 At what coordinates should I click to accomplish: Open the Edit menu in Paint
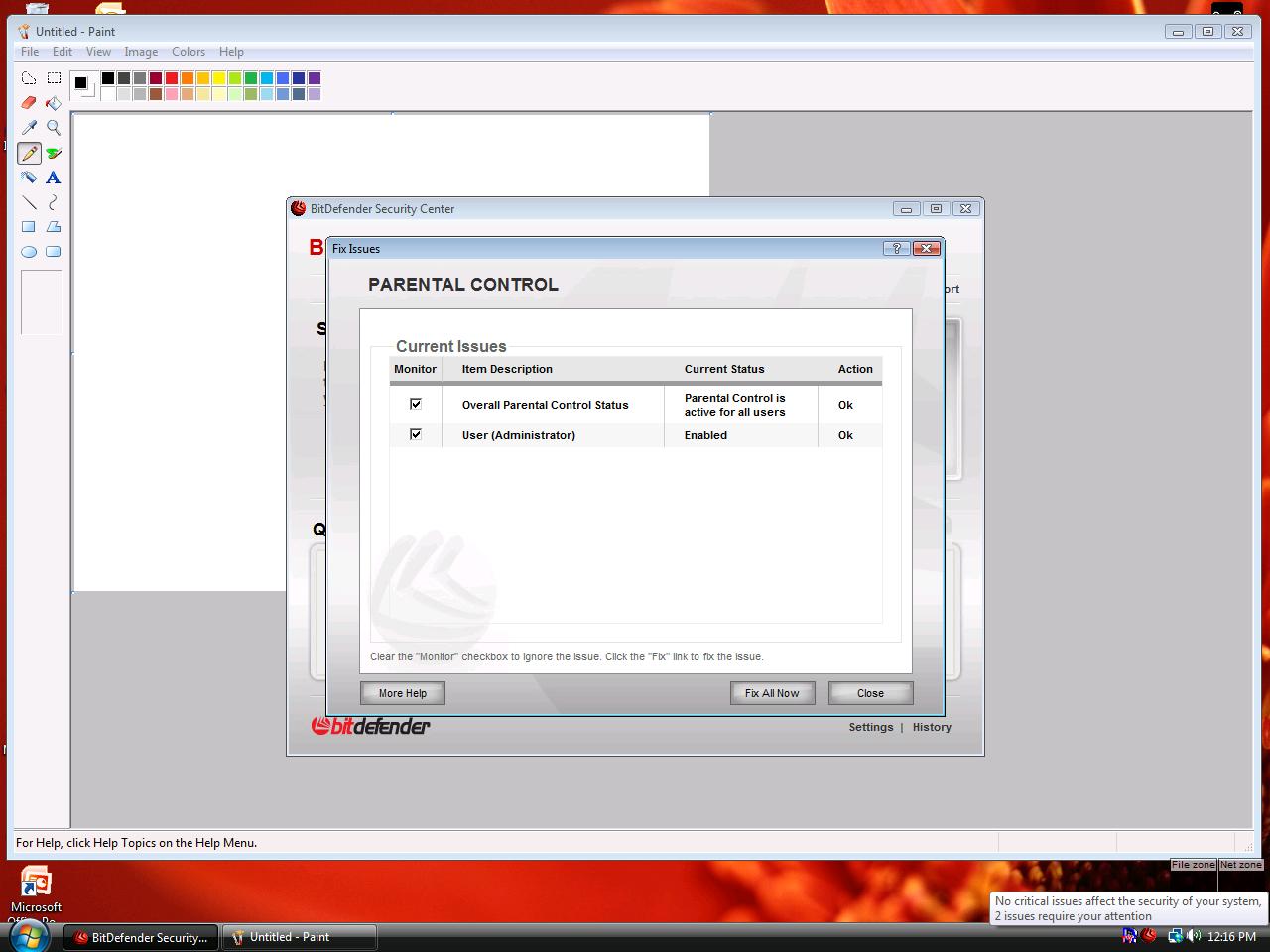[x=63, y=52]
